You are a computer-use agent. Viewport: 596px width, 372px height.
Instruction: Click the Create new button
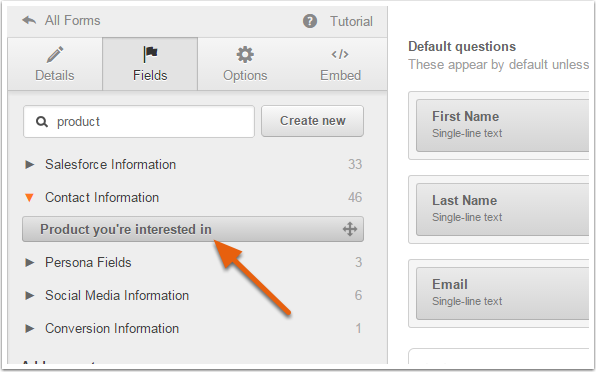312,121
